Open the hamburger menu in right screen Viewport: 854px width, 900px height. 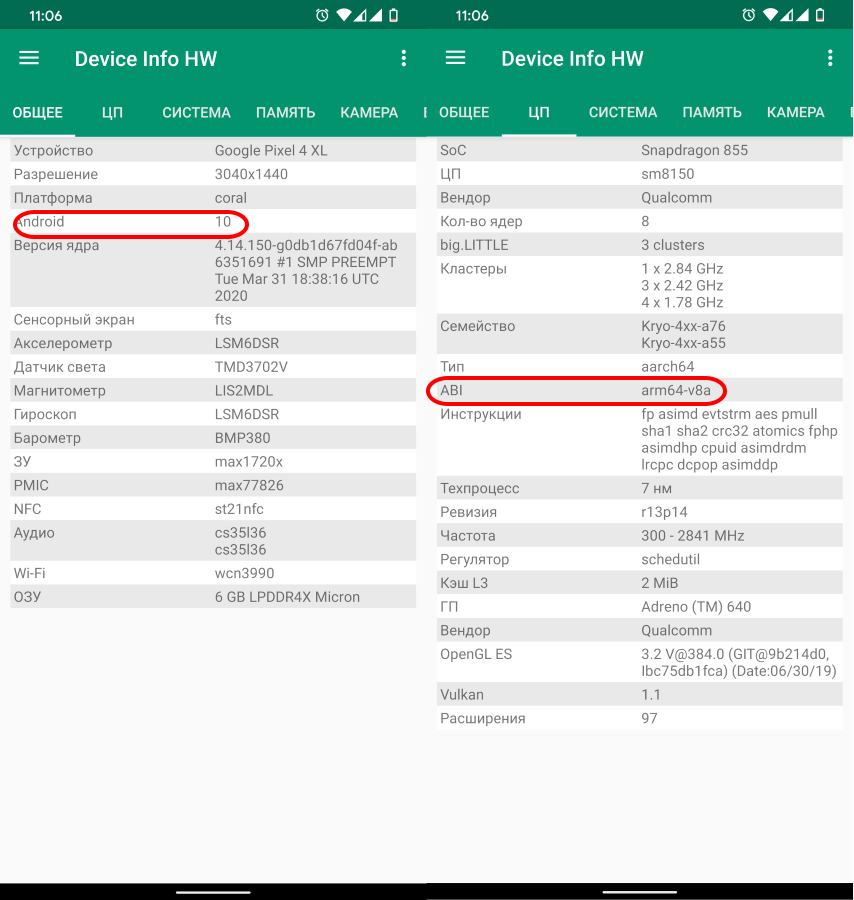455,57
